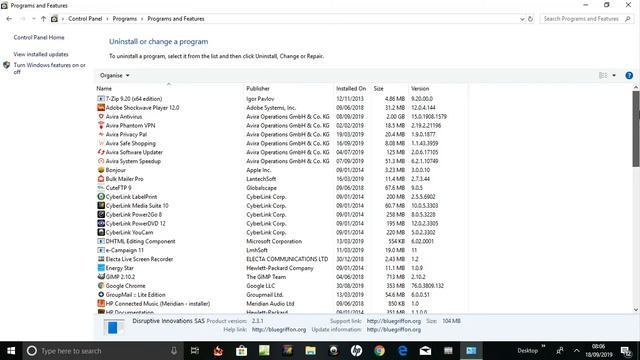Show hidden system tray icons chevron

[x=576, y=351]
